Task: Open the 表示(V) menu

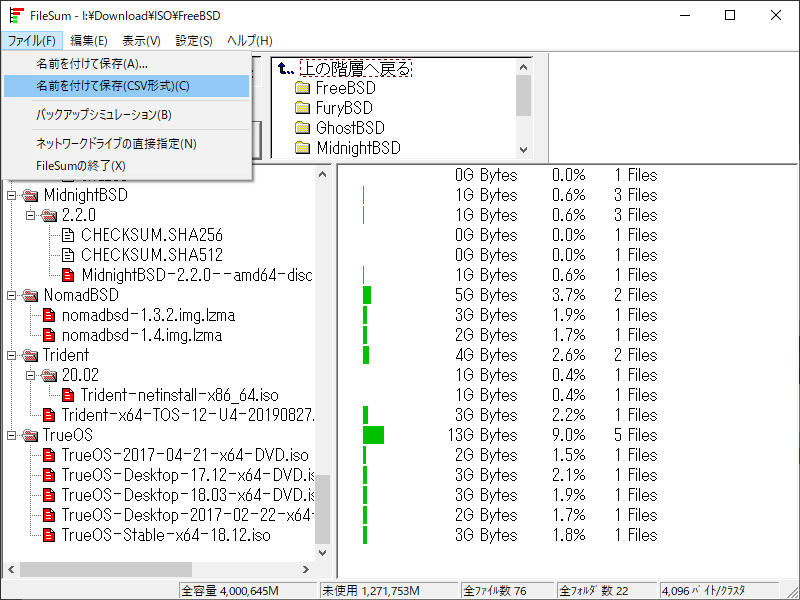Action: pyautogui.click(x=141, y=40)
